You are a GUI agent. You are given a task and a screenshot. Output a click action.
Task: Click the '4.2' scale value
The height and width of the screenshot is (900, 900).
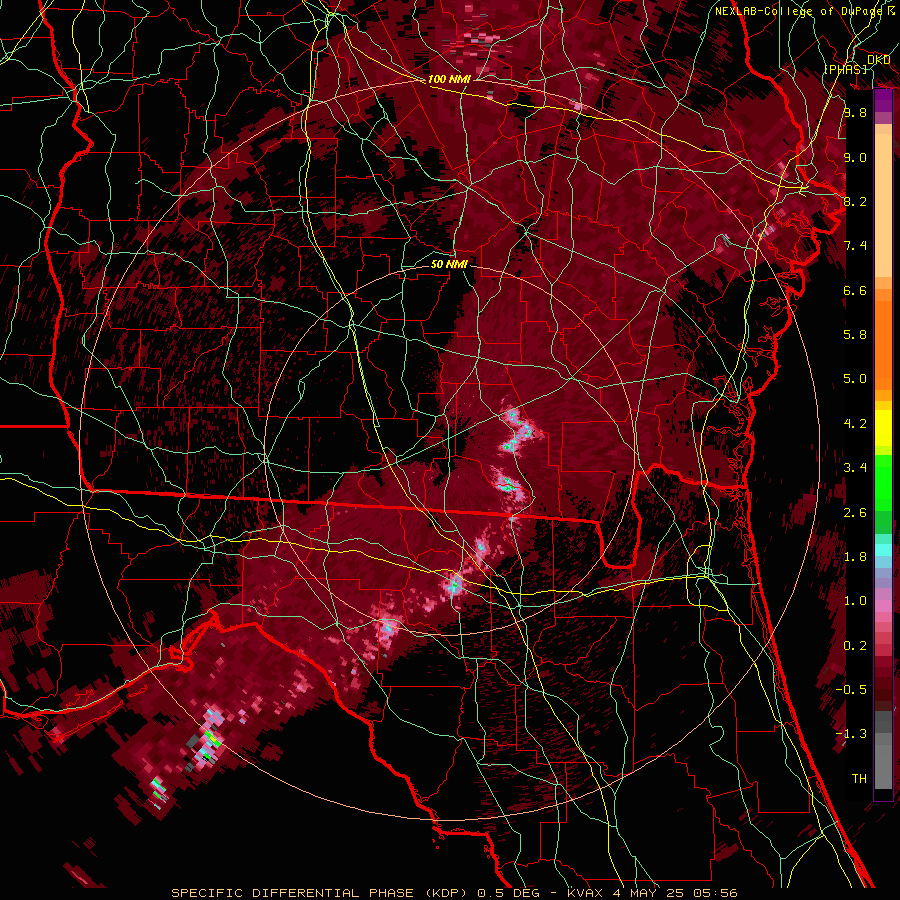point(855,424)
